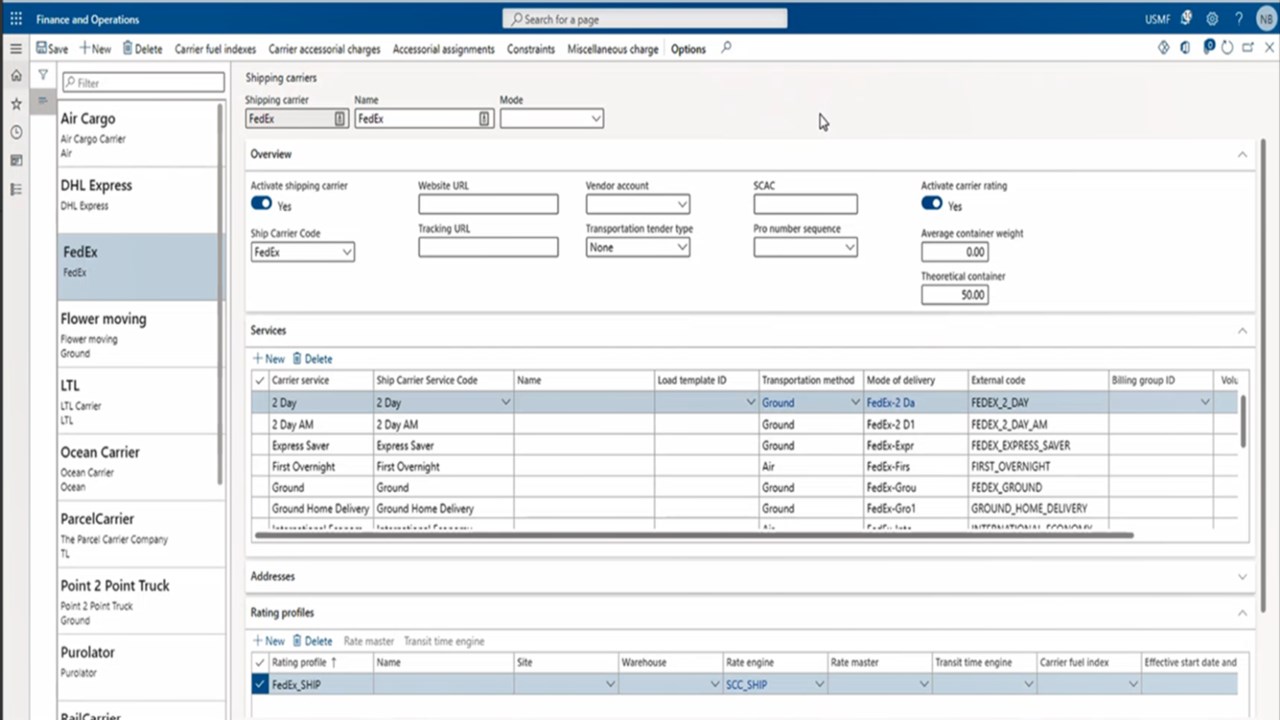Open the Carrier fuel indexes menu

215,49
